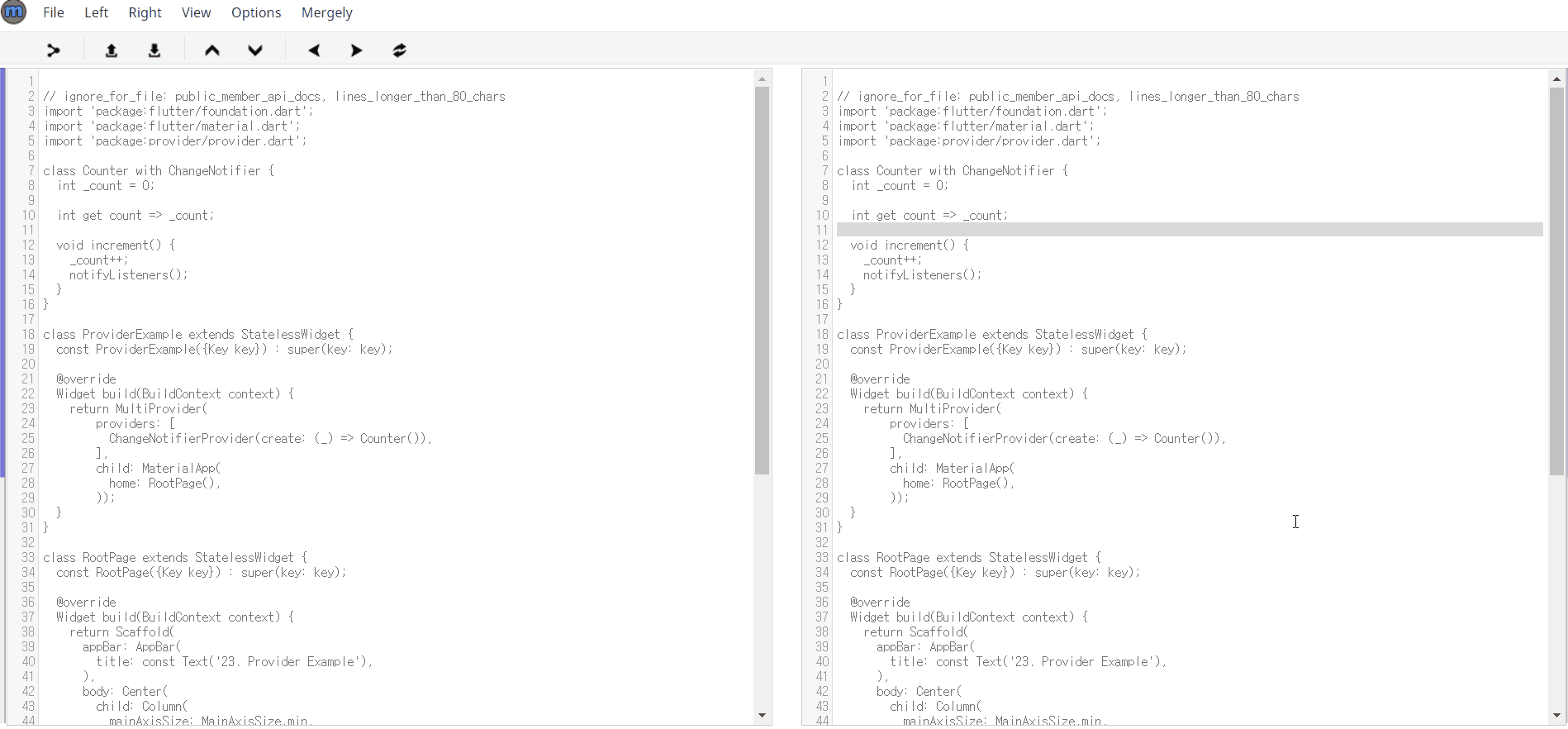
Task: Click right pane scrollbar down arrow
Action: [1556, 716]
